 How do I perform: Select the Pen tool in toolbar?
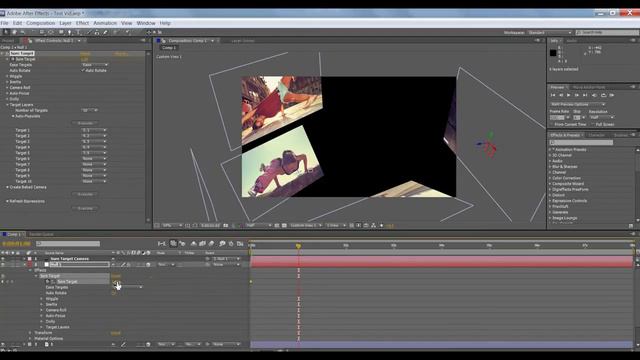click(x=69, y=32)
